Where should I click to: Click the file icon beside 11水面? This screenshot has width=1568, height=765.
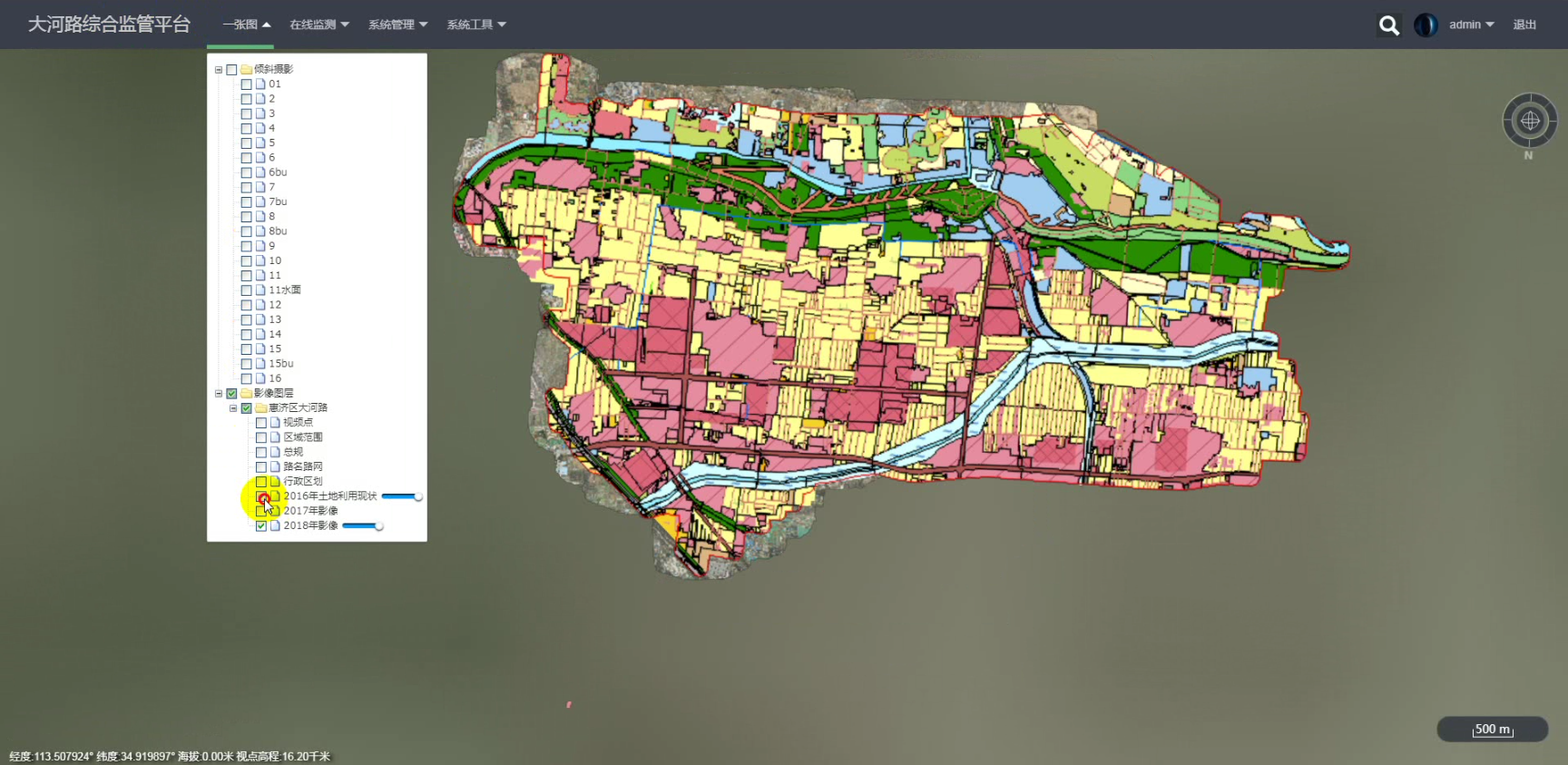[260, 290]
